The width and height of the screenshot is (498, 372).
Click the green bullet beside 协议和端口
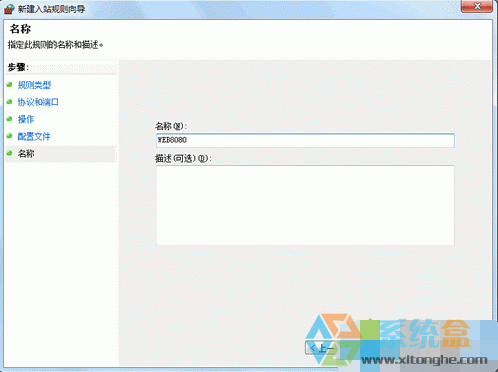click(9, 101)
